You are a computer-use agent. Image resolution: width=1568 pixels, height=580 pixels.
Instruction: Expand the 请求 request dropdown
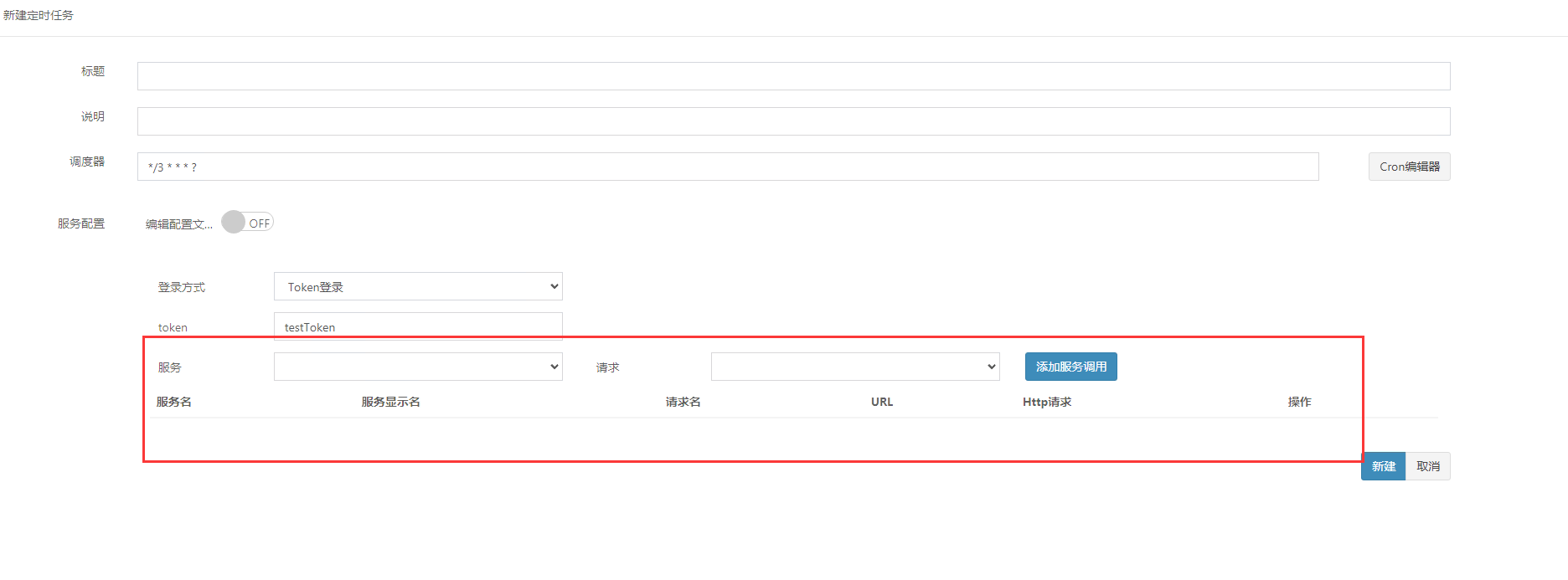pos(855,367)
